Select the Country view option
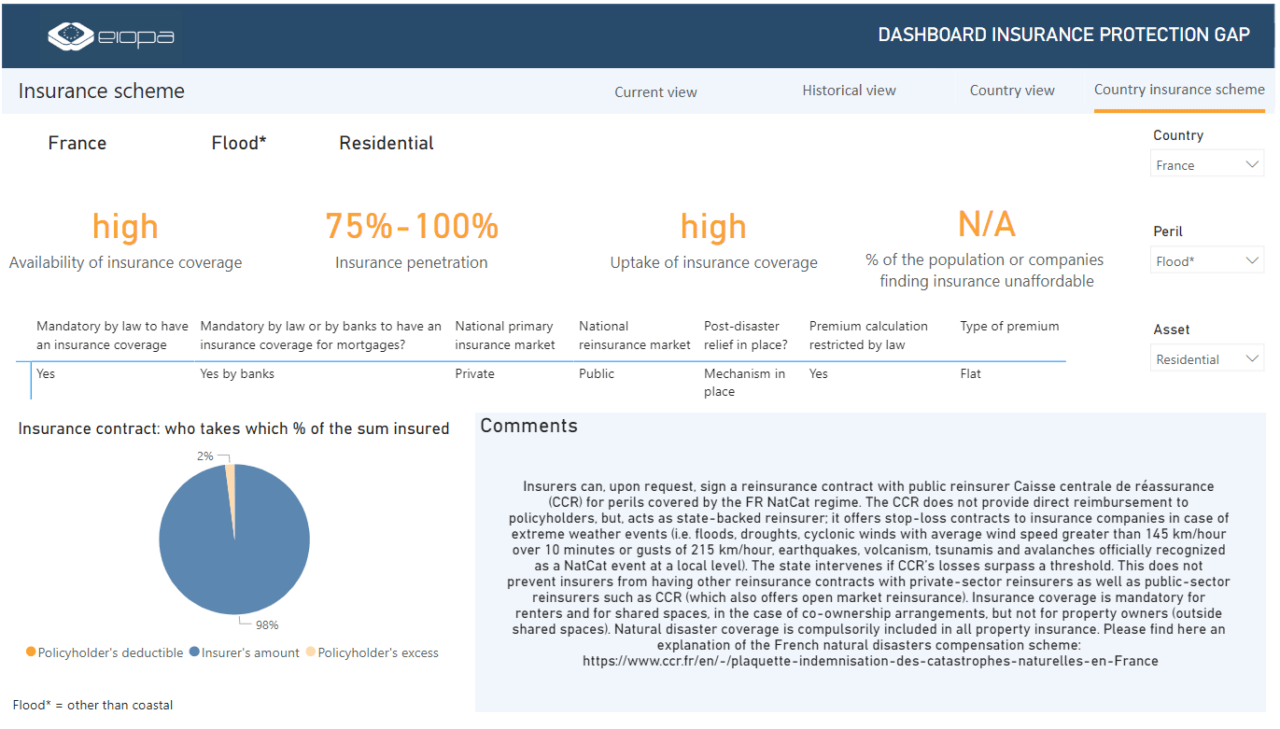The height and width of the screenshot is (729, 1280). coord(1012,90)
